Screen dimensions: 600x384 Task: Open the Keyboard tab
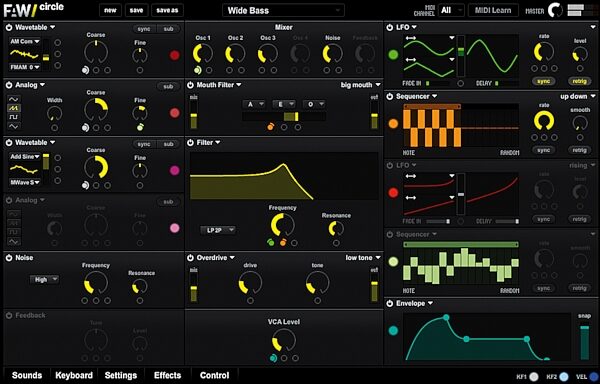click(74, 375)
